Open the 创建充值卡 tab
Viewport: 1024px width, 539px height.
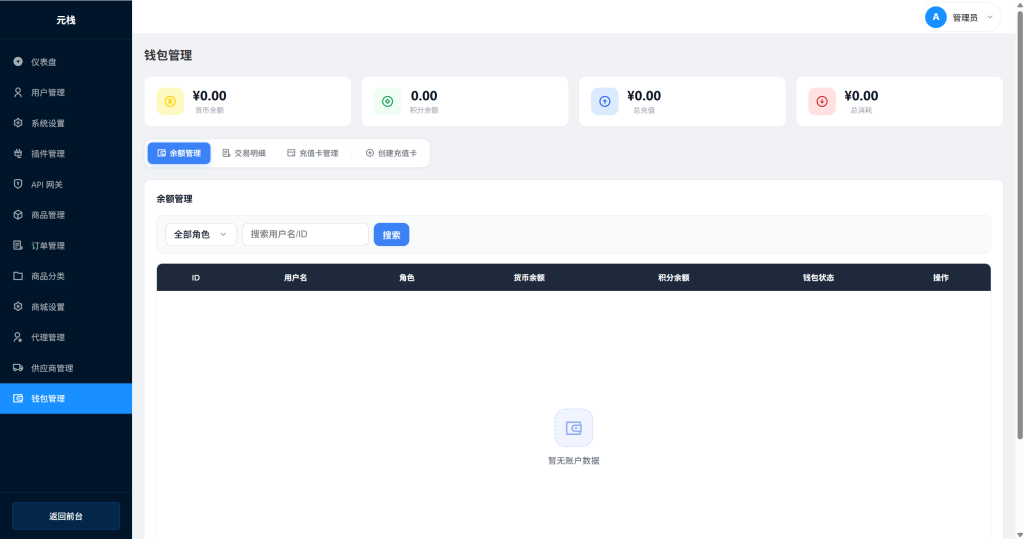coord(391,153)
